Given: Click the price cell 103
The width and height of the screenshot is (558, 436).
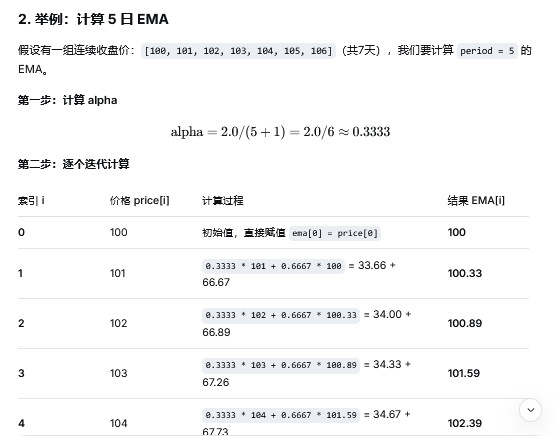Looking at the screenshot, I should (119, 373).
